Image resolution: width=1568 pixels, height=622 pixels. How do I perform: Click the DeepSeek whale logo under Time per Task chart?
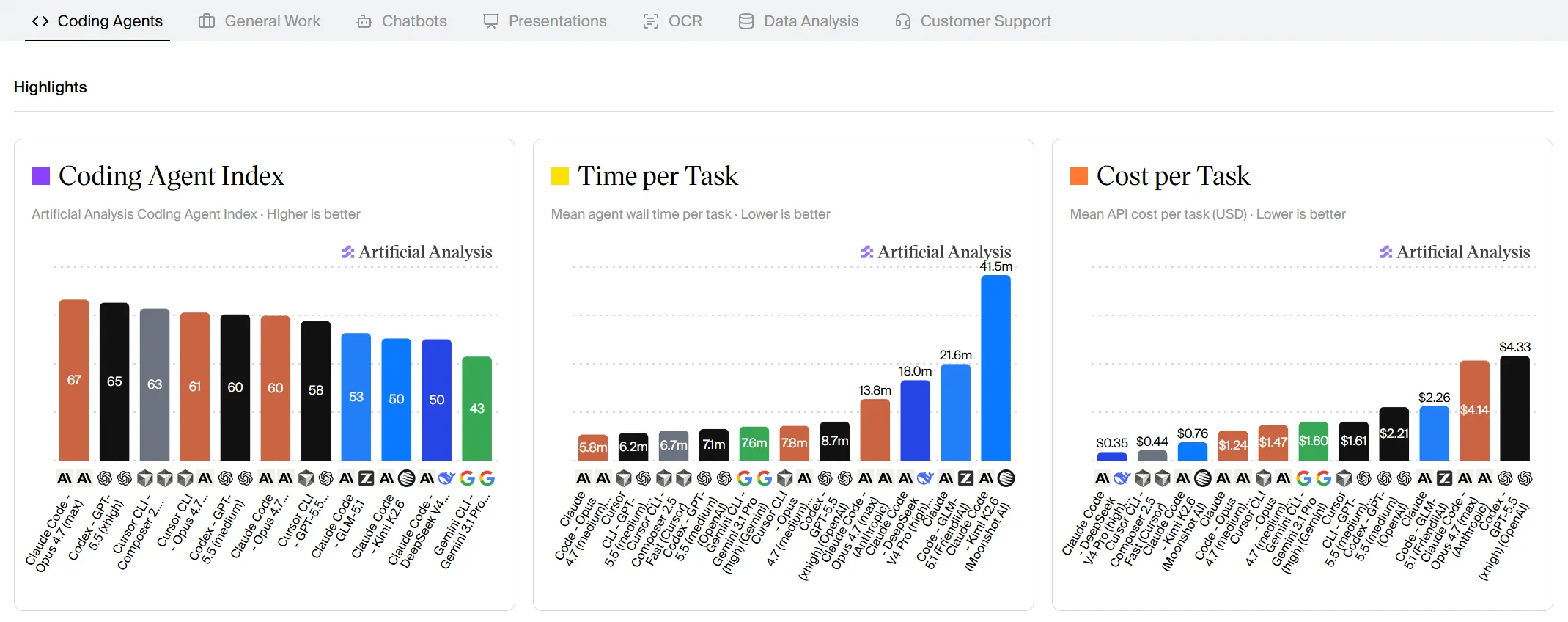click(x=926, y=478)
